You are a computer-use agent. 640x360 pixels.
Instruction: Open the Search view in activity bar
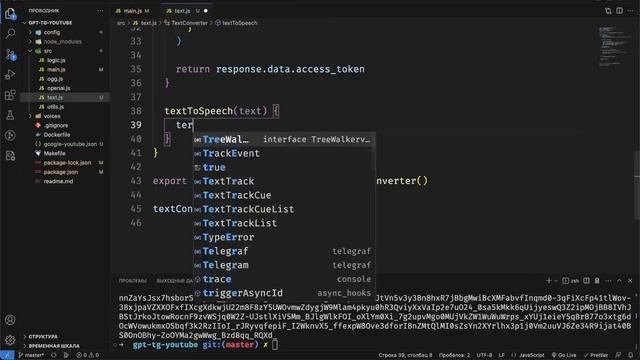[x=10, y=33]
